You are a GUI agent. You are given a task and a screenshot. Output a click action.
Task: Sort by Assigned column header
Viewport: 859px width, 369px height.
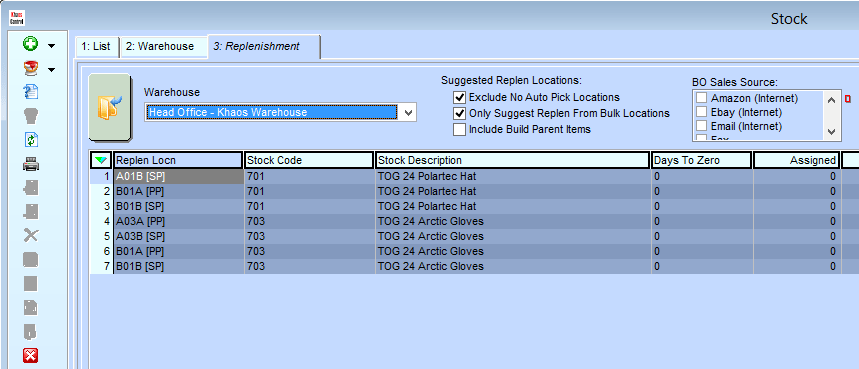[x=797, y=160]
